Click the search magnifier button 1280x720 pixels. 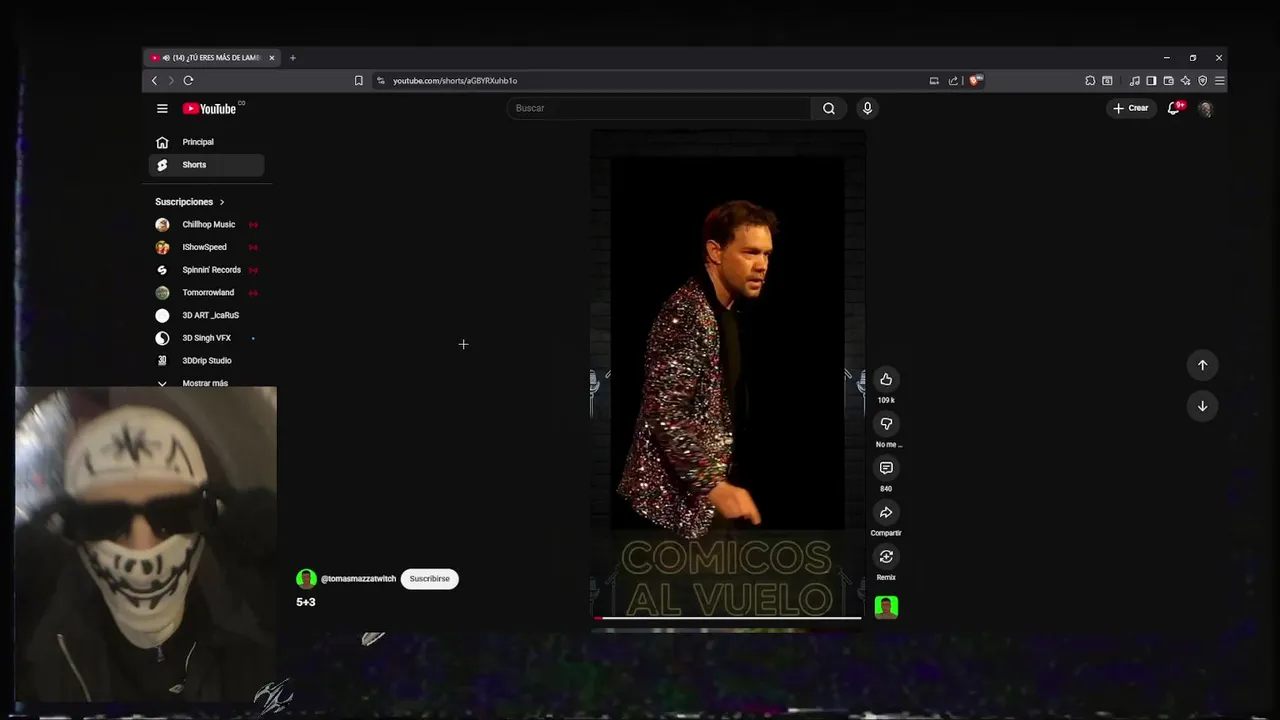829,108
